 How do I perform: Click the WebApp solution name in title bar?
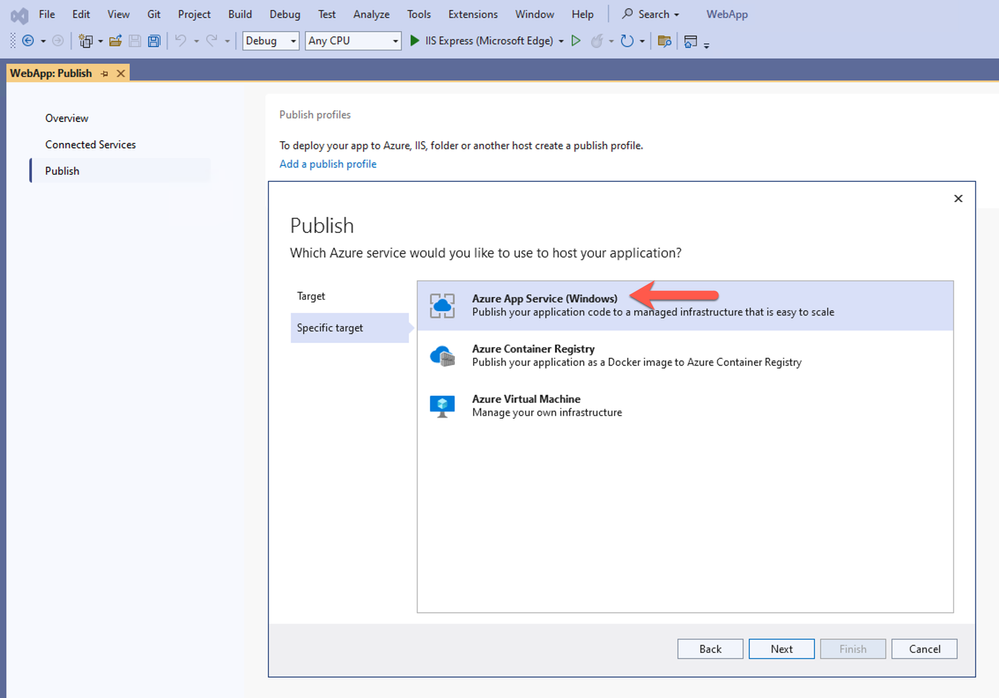[x=727, y=14]
